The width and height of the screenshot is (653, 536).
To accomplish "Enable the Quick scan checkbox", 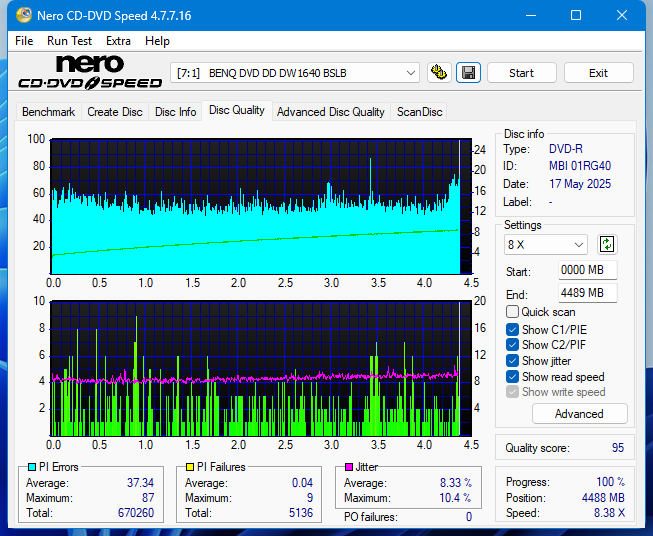I will (x=513, y=312).
